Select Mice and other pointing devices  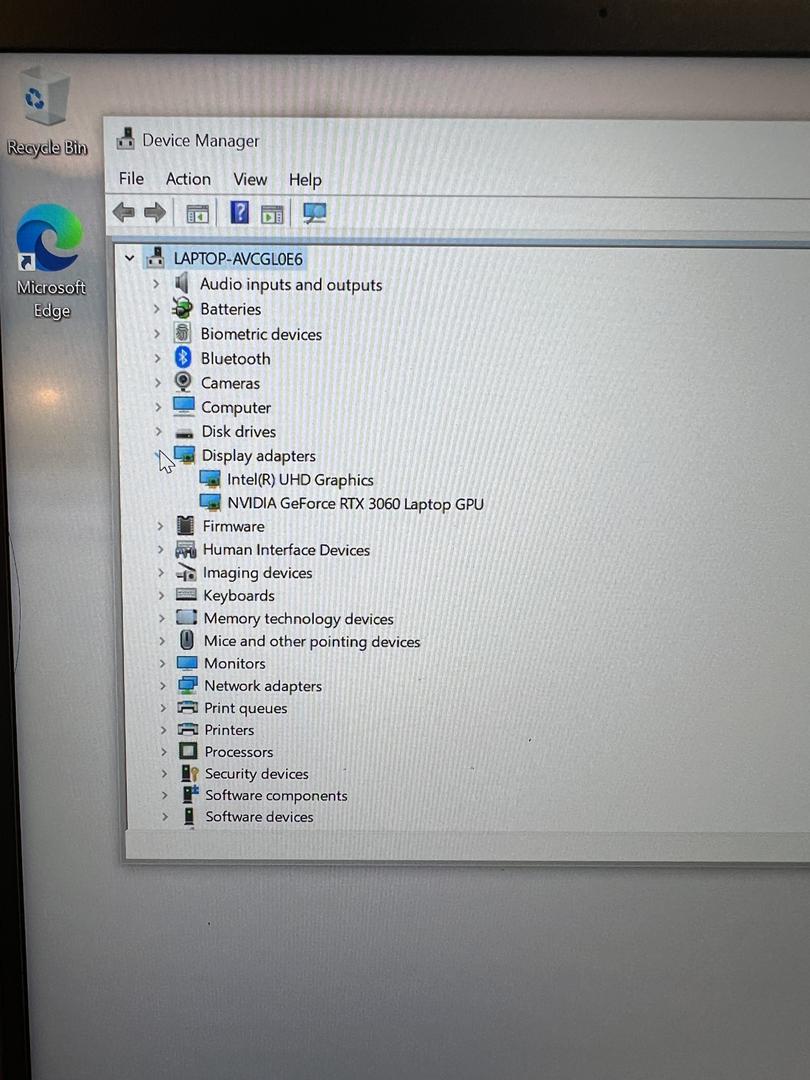[312, 641]
